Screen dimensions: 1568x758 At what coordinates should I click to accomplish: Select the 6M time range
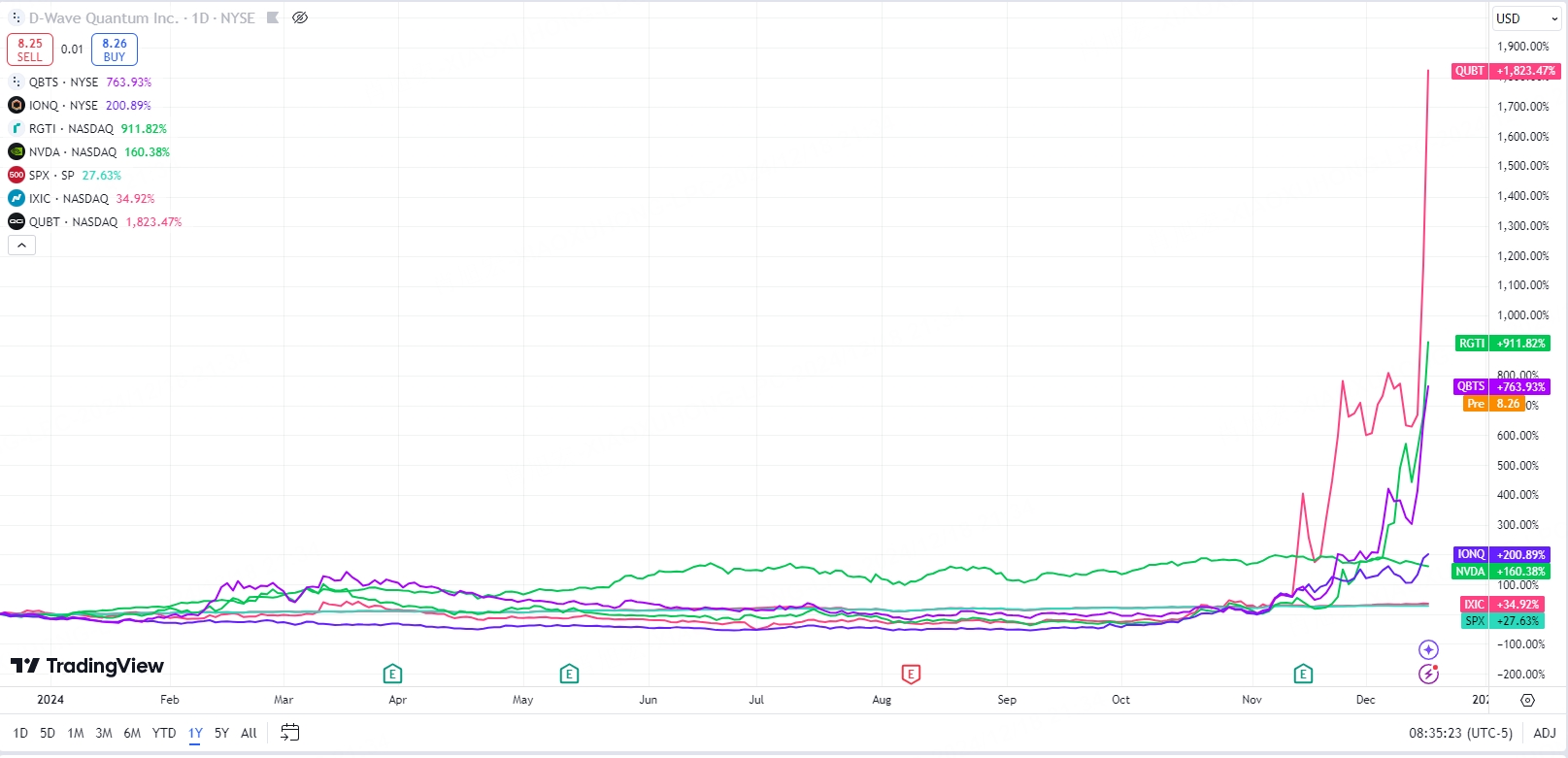click(132, 733)
